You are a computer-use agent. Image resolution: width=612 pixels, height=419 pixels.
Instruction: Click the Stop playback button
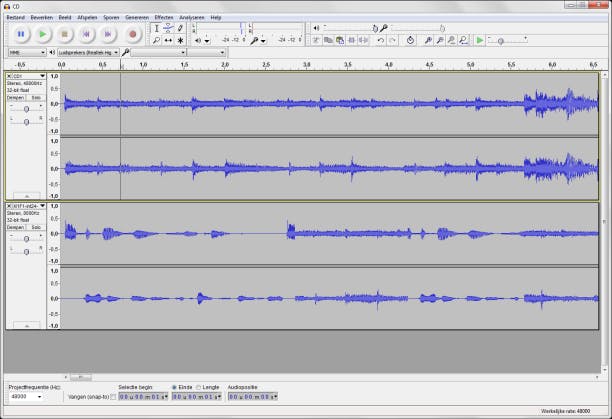coord(65,35)
